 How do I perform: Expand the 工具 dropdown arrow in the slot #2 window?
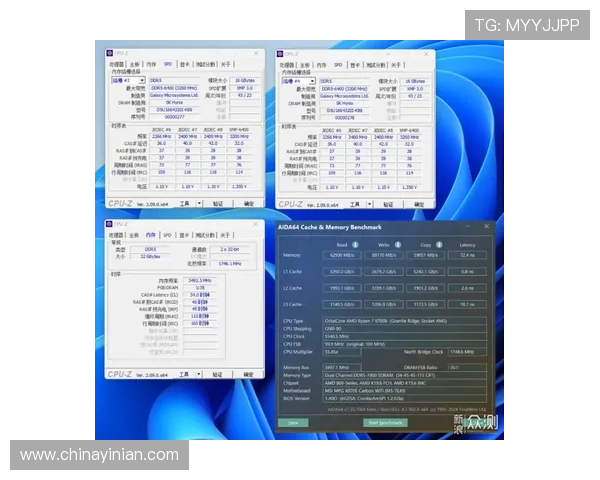(198, 203)
